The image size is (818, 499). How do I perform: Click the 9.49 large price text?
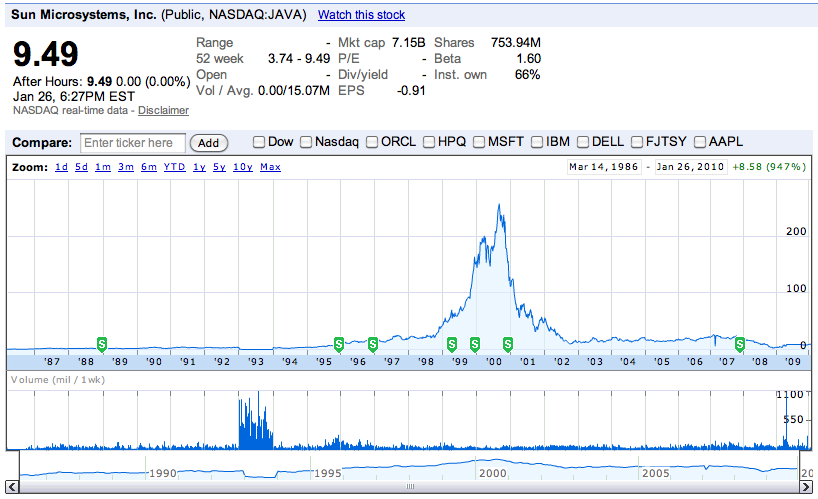click(46, 54)
